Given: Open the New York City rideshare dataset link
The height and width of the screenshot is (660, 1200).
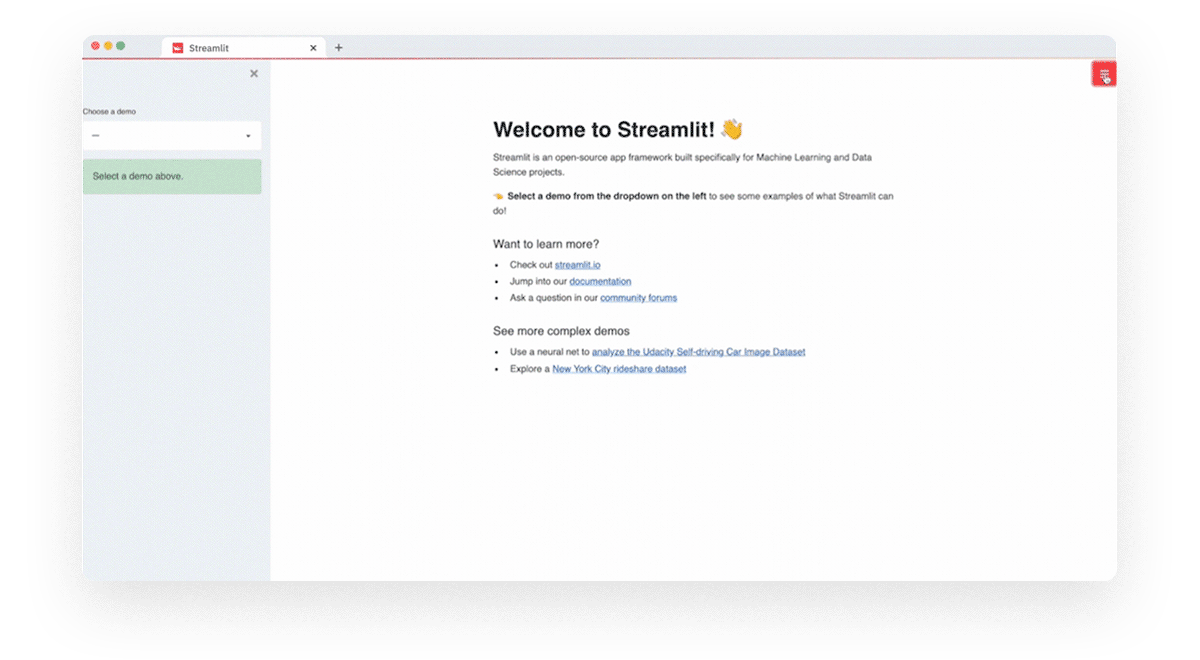Looking at the screenshot, I should [619, 369].
